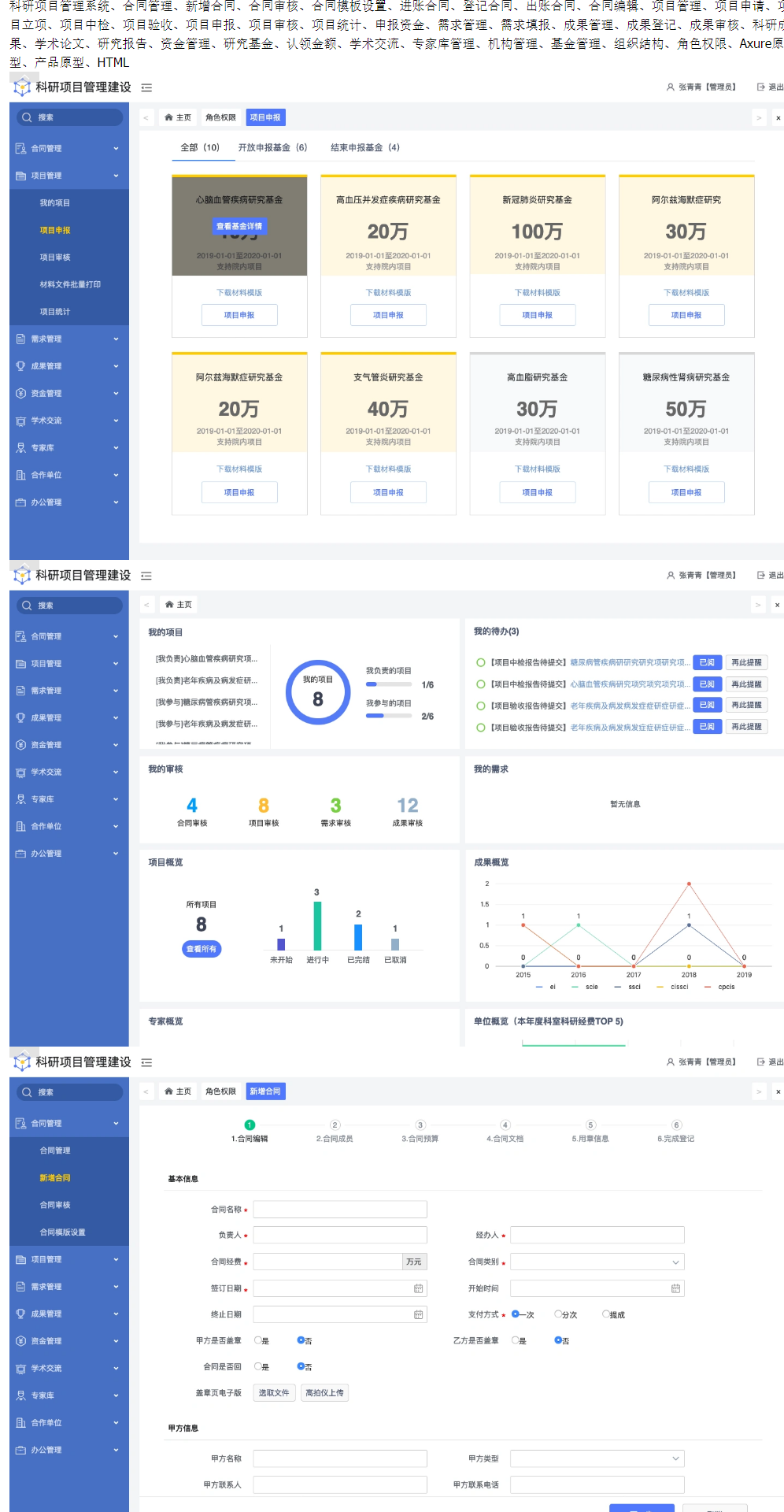The width and height of the screenshot is (784, 1512).
Task: Toggle sidebar collapse icon on 项目申报 screen header
Action: click(x=146, y=87)
